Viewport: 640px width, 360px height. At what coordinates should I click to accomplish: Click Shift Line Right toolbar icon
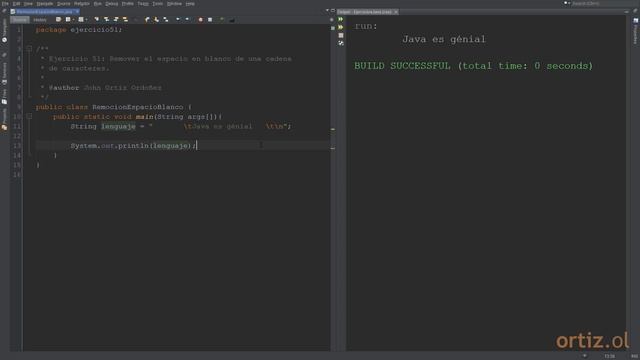(x=187, y=19)
